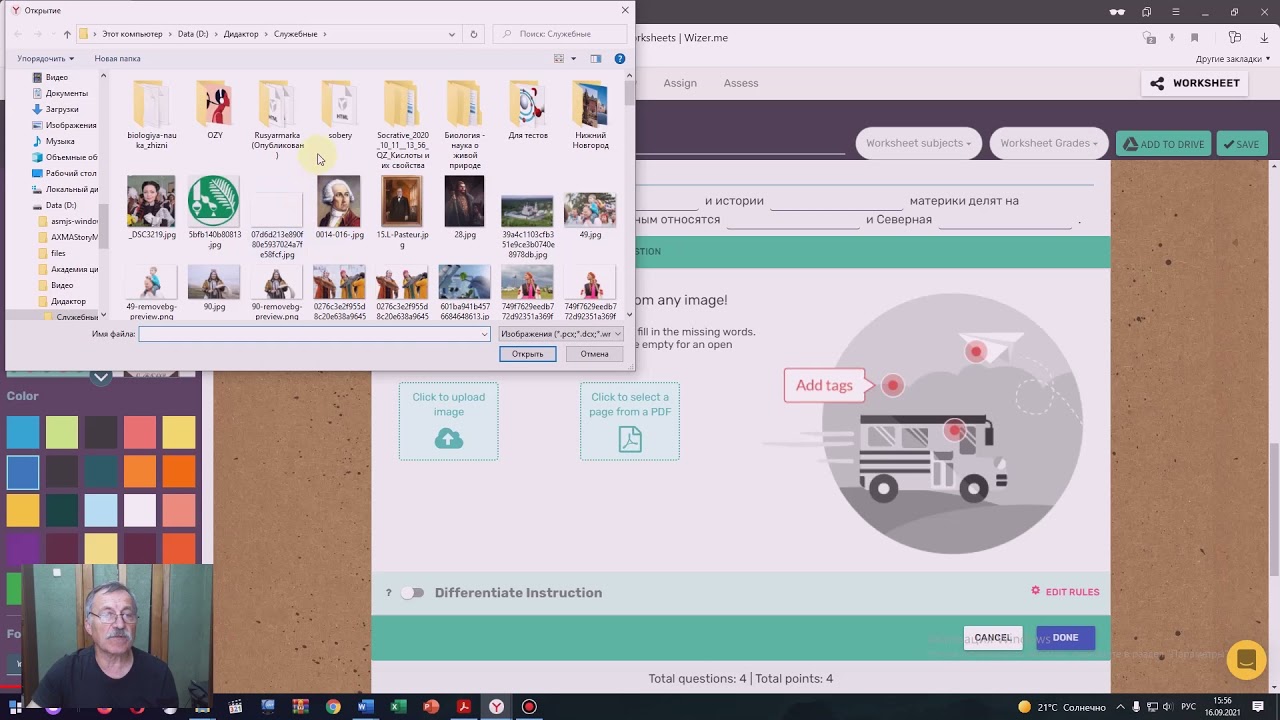1280x720 pixels.
Task: Open the Worksheet subjects dropdown
Action: (918, 143)
